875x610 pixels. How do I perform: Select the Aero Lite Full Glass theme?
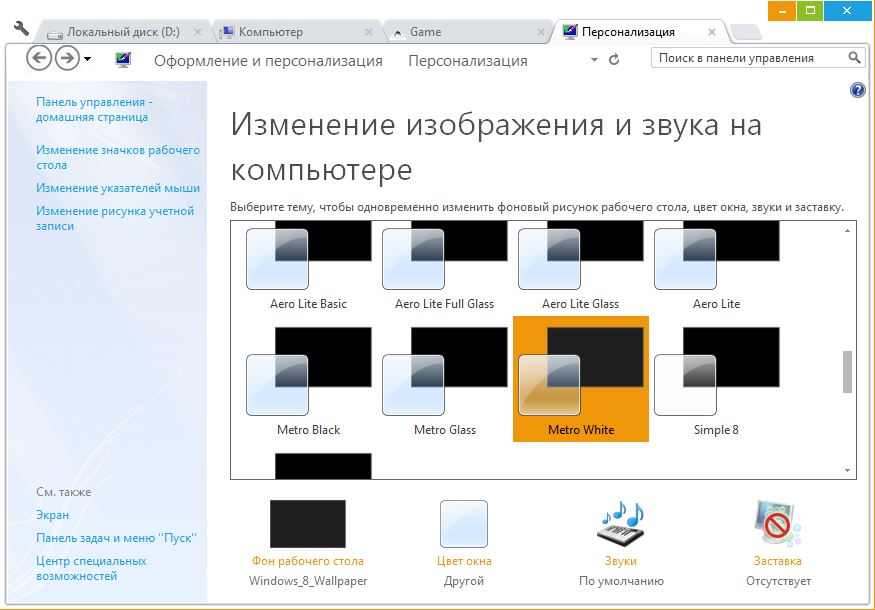pos(445,267)
